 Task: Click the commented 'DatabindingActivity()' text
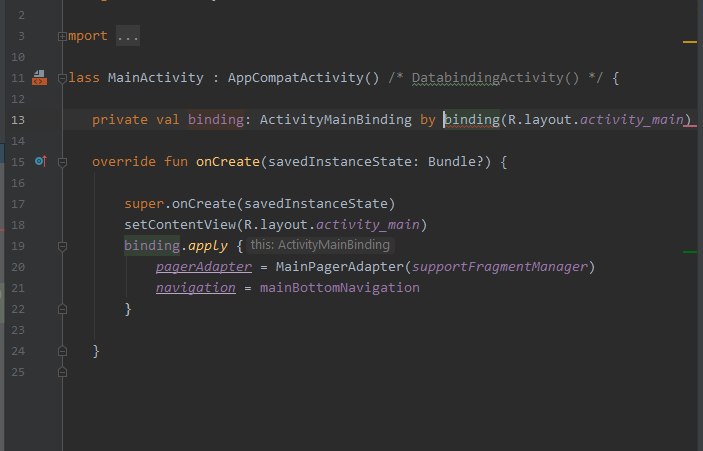click(495, 78)
